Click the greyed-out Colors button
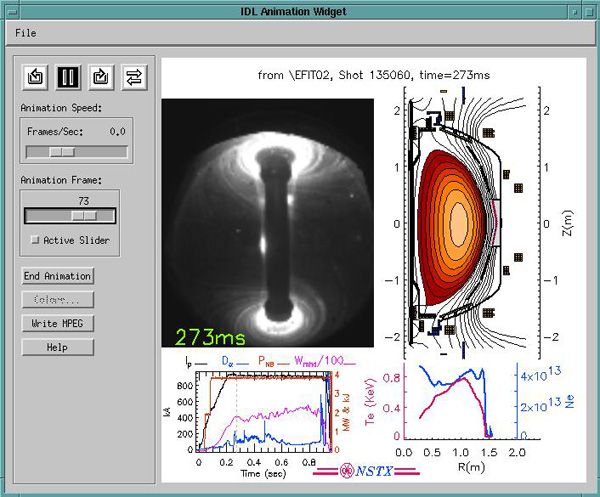Viewport: 600px width, 497px height. click(x=58, y=299)
